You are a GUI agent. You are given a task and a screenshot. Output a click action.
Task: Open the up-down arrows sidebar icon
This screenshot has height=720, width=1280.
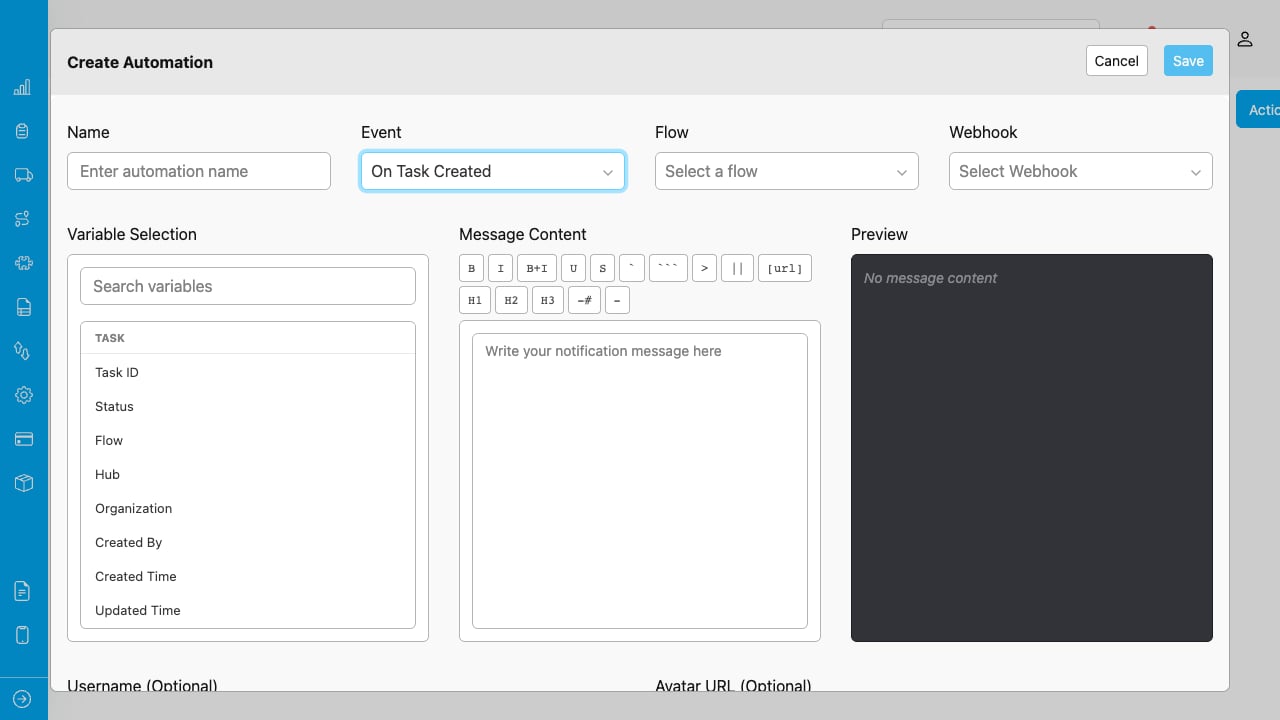pos(23,351)
